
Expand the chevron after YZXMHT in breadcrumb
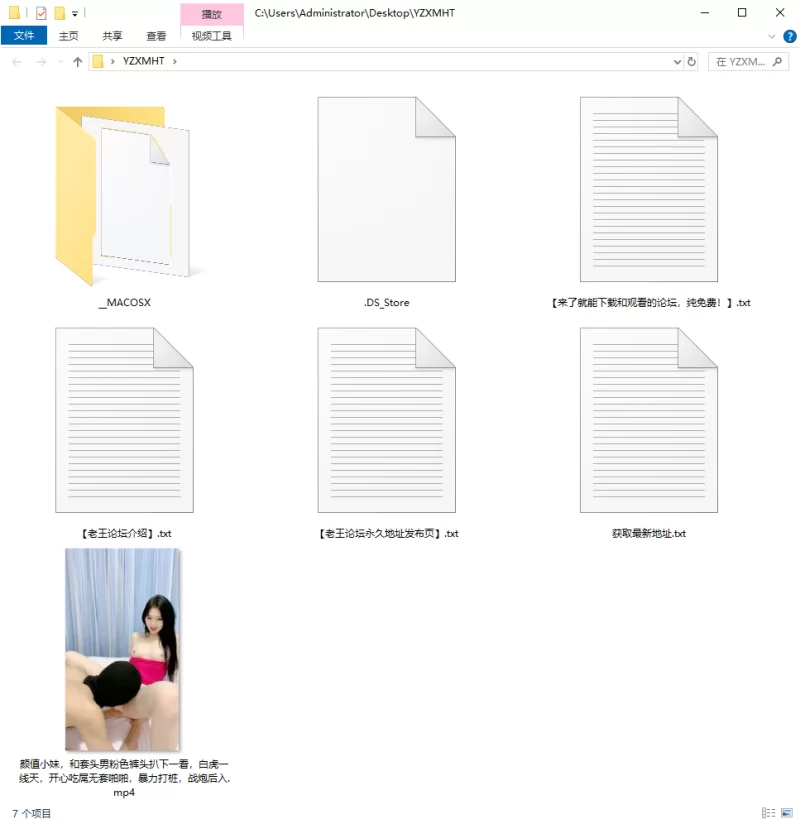pos(175,61)
